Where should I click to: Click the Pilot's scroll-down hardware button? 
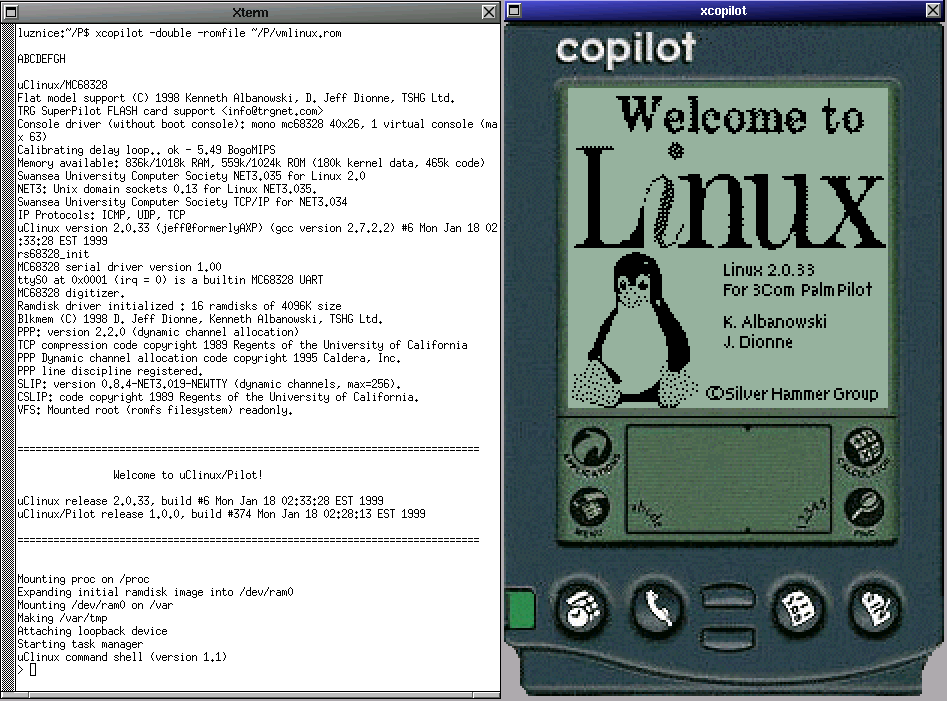(728, 641)
